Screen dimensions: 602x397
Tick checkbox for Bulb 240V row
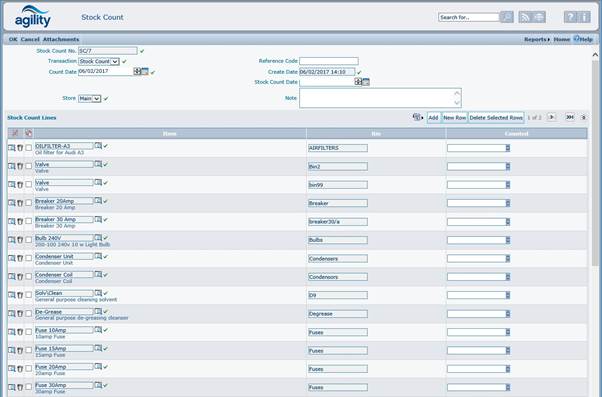point(28,240)
